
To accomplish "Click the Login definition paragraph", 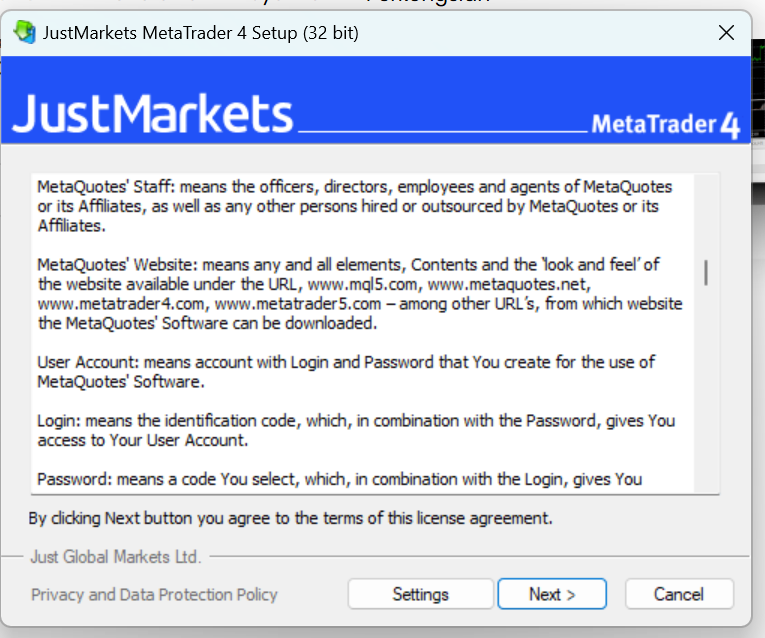I will tap(356, 430).
